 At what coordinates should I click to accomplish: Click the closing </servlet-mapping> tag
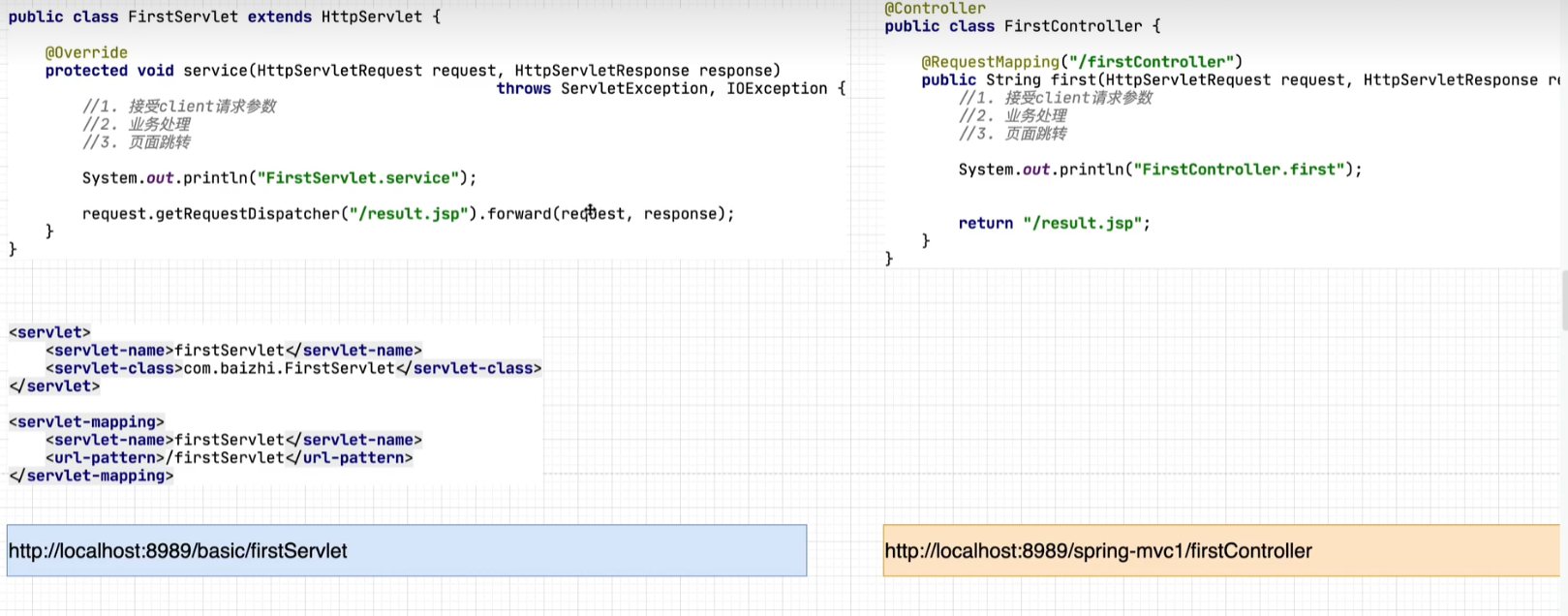[x=91, y=476]
